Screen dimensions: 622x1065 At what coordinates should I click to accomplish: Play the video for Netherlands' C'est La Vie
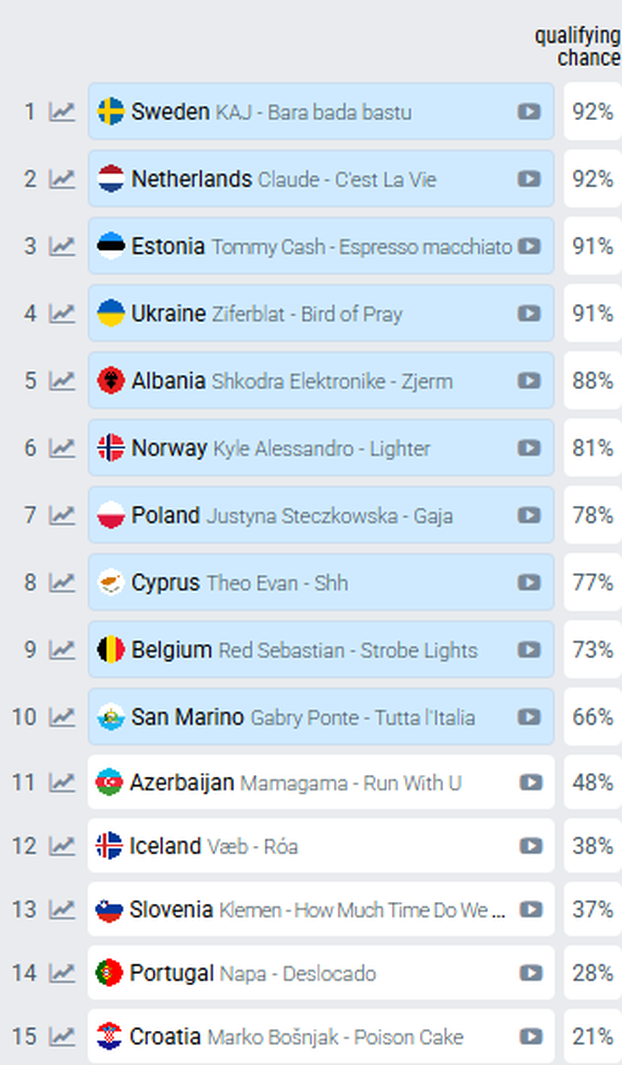click(529, 179)
